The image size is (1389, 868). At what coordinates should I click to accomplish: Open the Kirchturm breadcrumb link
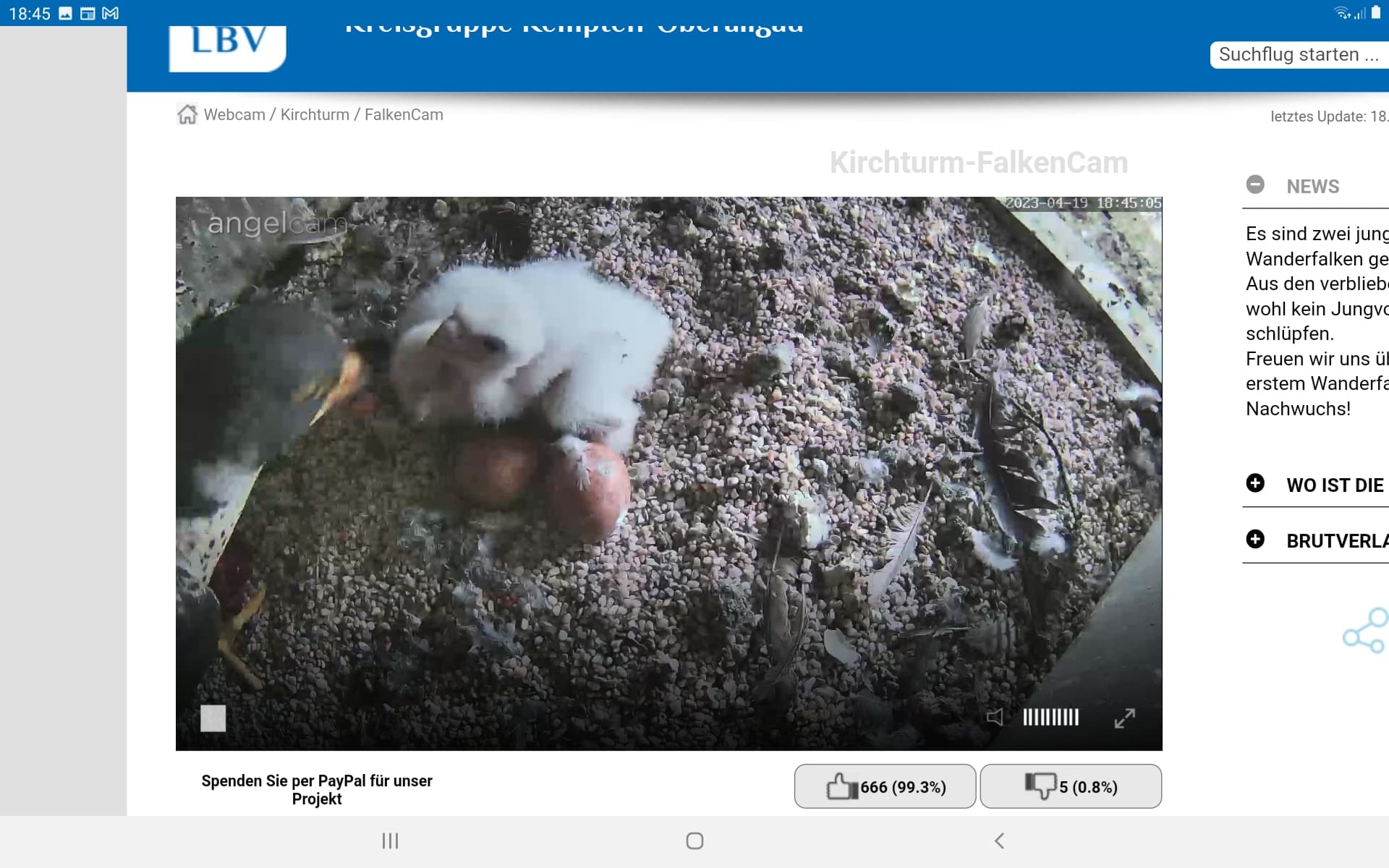click(x=315, y=114)
